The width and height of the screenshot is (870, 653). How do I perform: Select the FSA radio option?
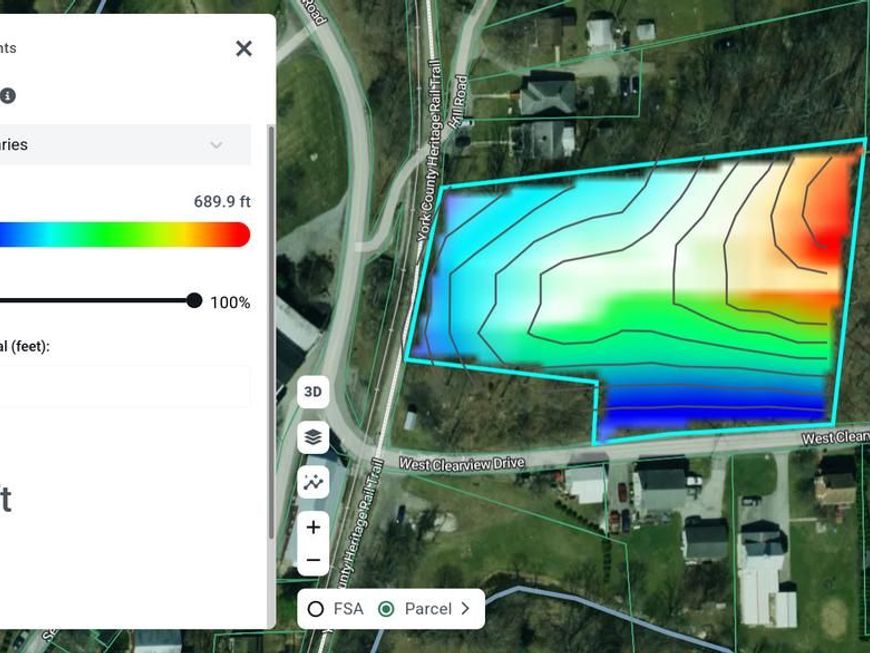[x=316, y=609]
